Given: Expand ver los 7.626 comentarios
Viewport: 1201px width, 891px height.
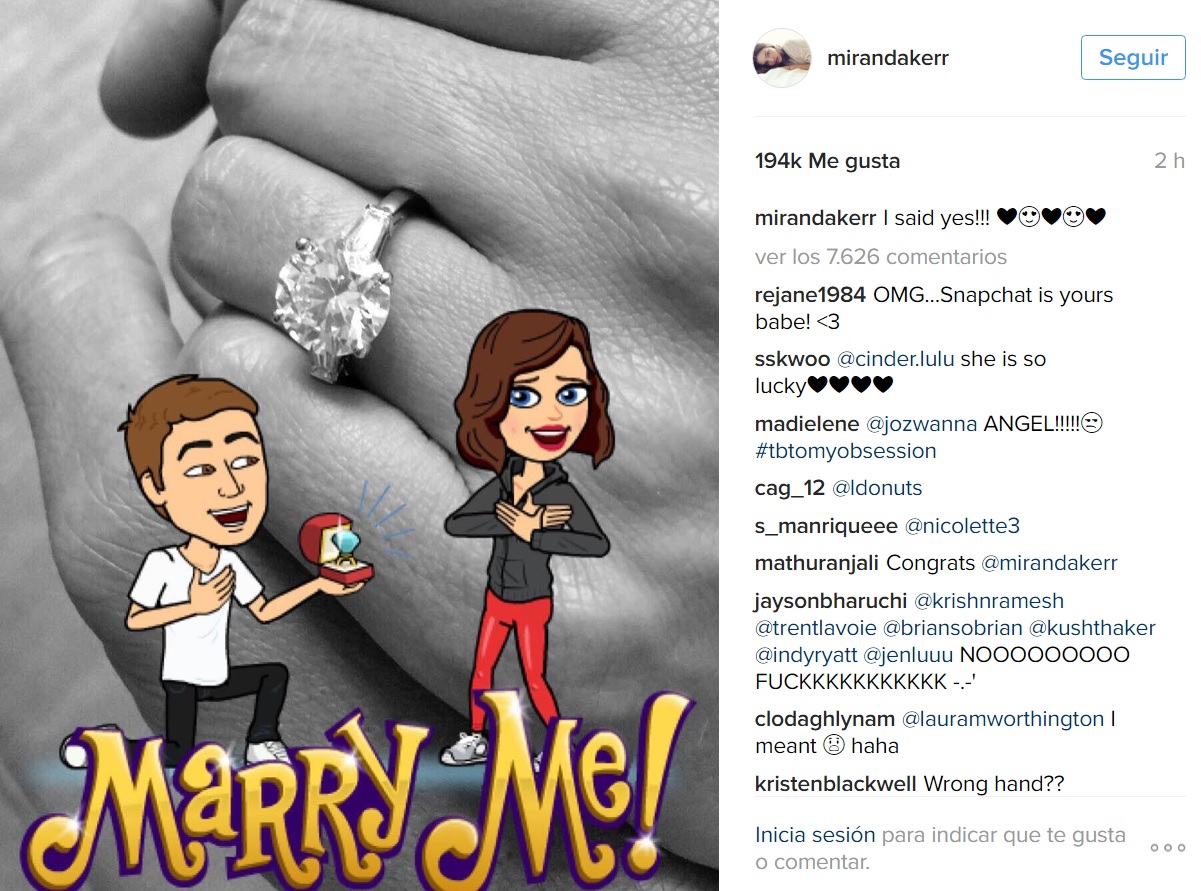Looking at the screenshot, I should pos(881,257).
